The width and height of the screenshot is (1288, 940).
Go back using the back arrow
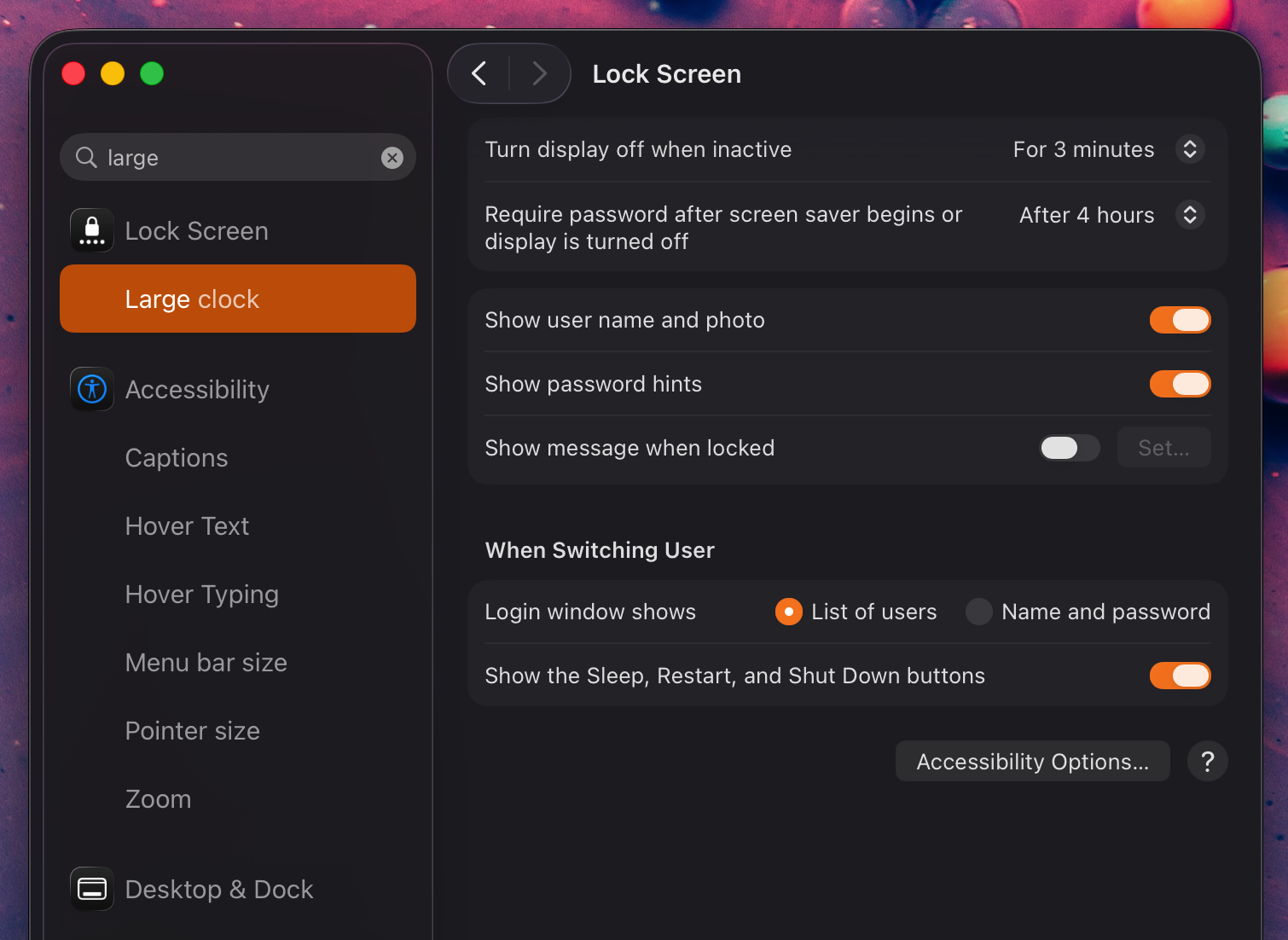coord(479,74)
